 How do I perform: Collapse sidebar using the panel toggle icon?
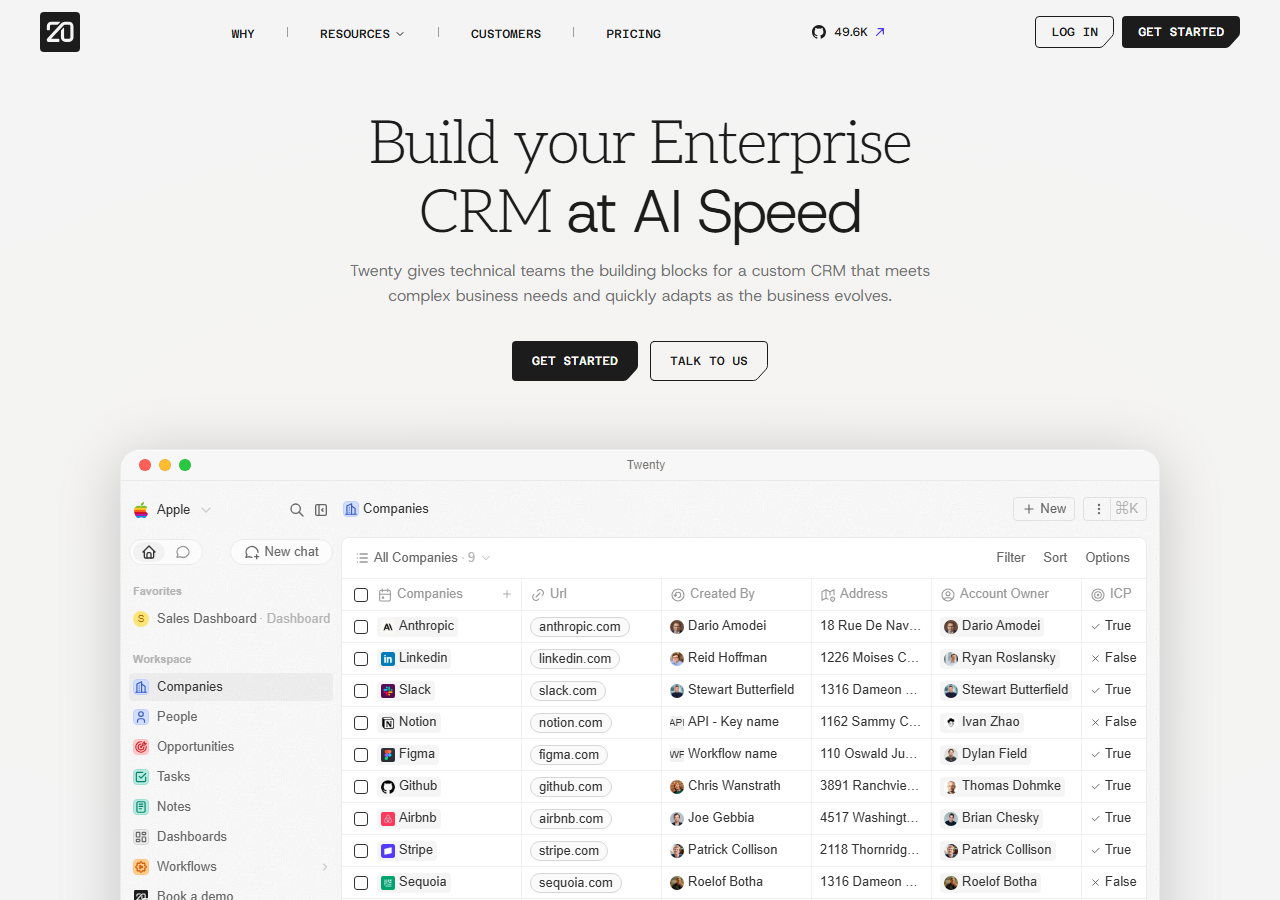click(321, 510)
